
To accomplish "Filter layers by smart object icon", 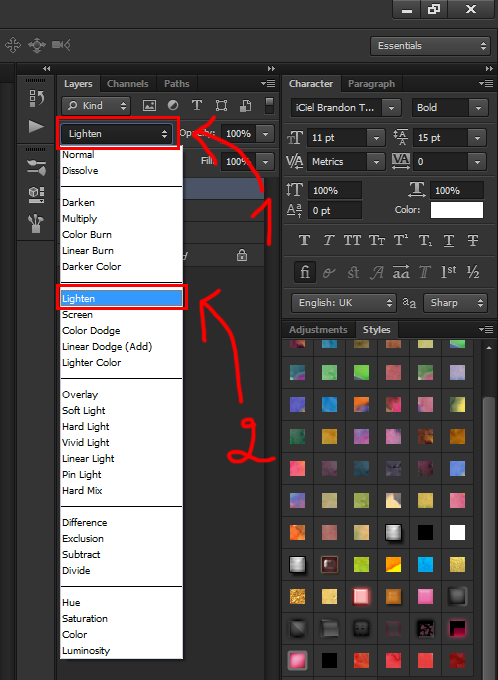I will [246, 105].
